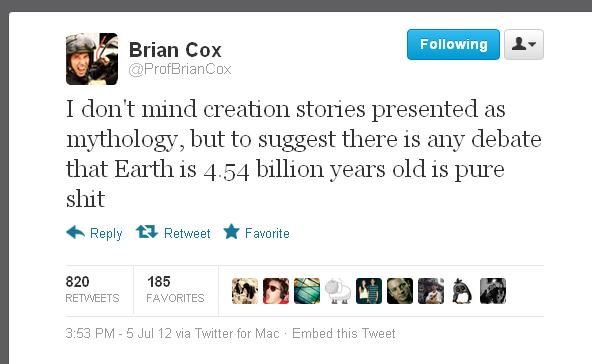
Task: Open the @ProfBrianCox handle link
Action: click(180, 69)
